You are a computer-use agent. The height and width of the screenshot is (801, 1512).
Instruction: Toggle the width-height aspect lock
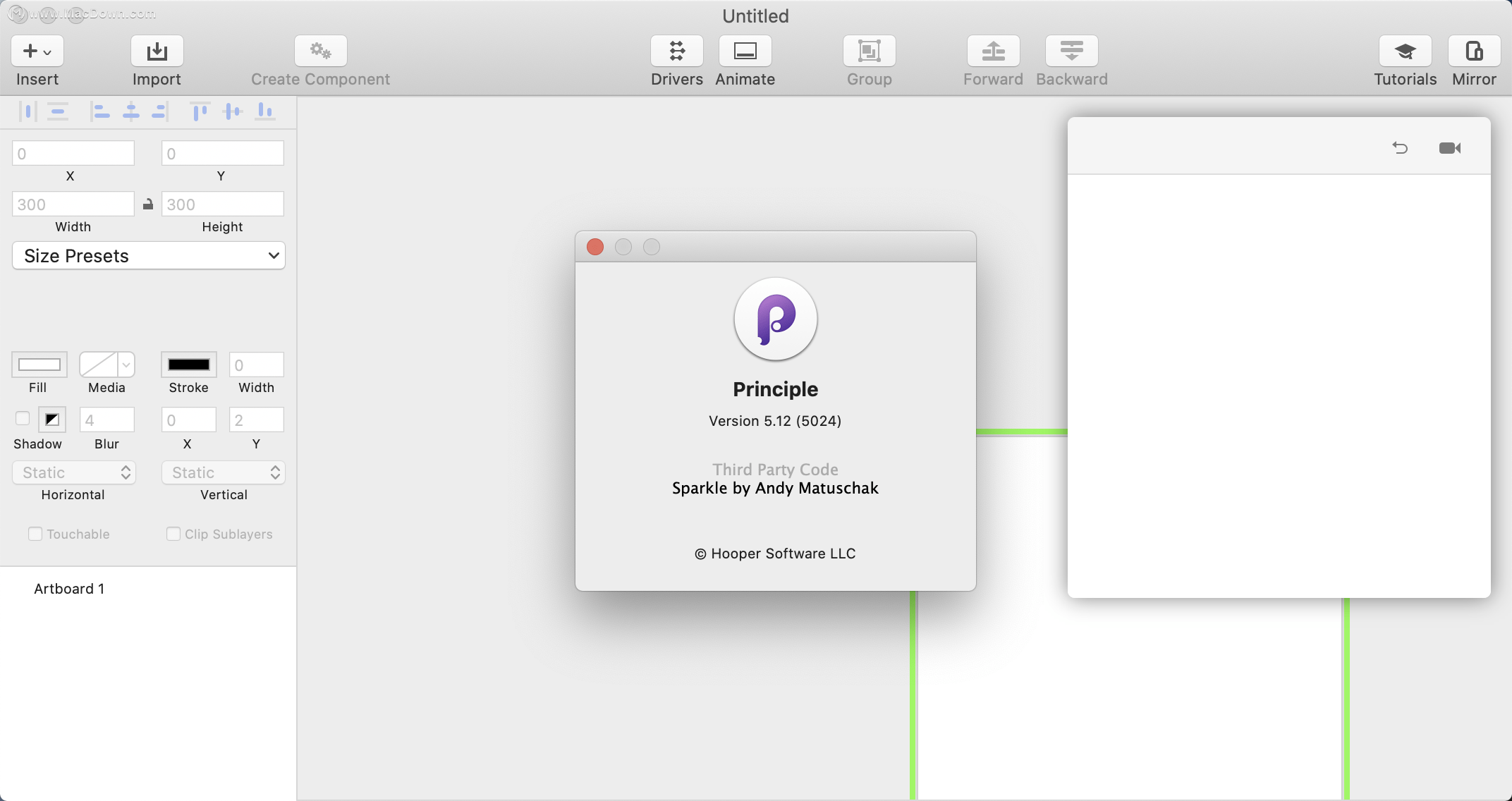click(148, 204)
